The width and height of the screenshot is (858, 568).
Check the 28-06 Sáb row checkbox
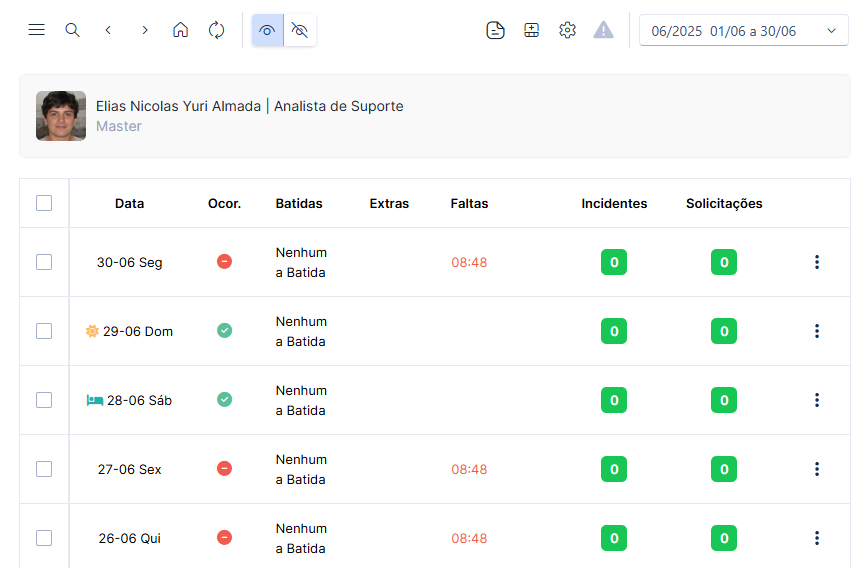click(x=44, y=400)
